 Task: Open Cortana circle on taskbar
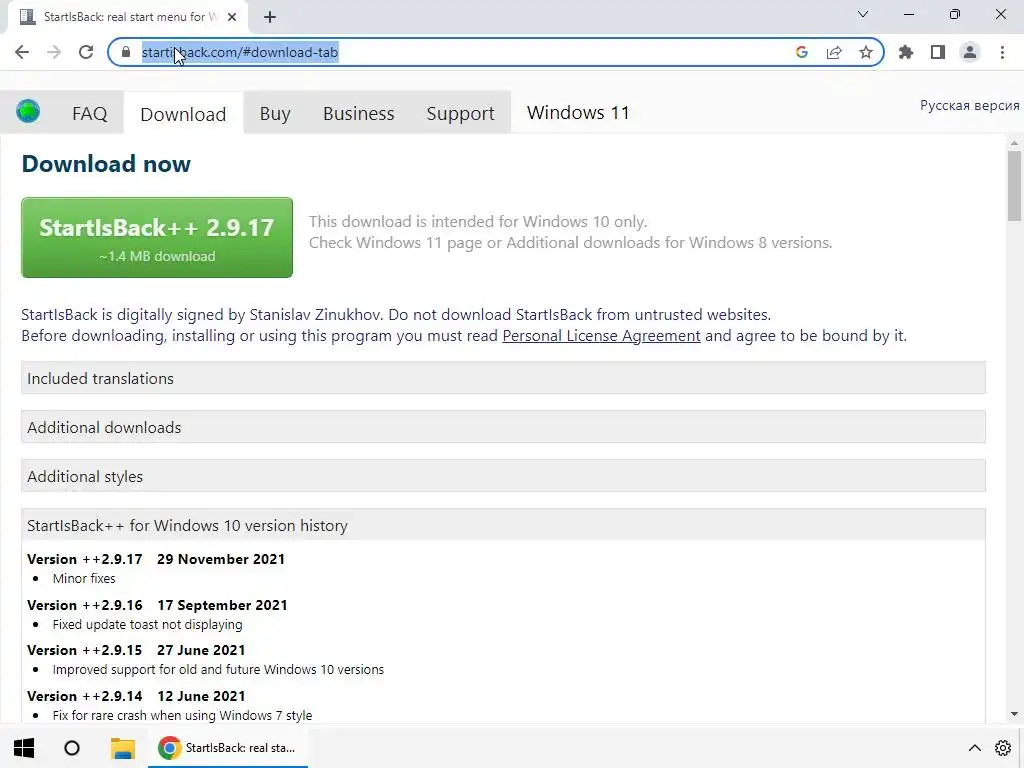tap(72, 748)
